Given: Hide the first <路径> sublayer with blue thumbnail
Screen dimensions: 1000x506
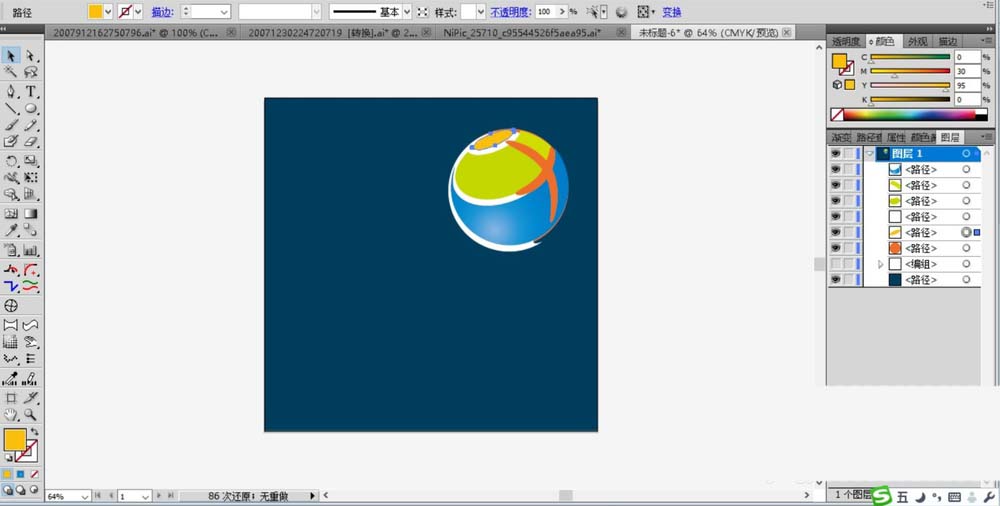Looking at the screenshot, I should [835, 169].
